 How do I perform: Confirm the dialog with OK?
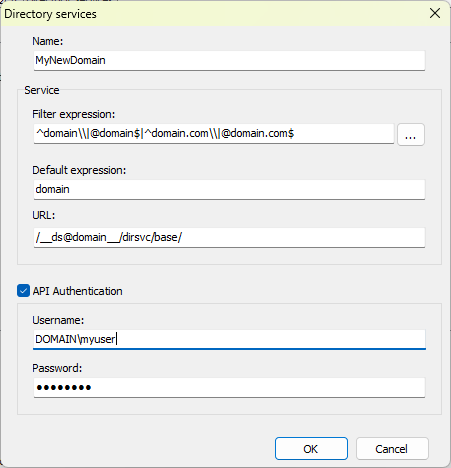(311, 449)
